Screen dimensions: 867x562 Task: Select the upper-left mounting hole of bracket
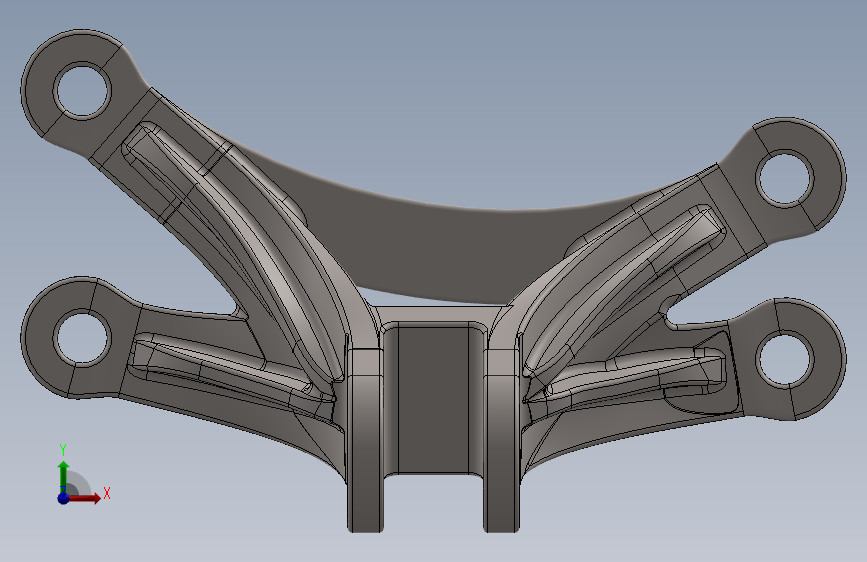point(82,91)
